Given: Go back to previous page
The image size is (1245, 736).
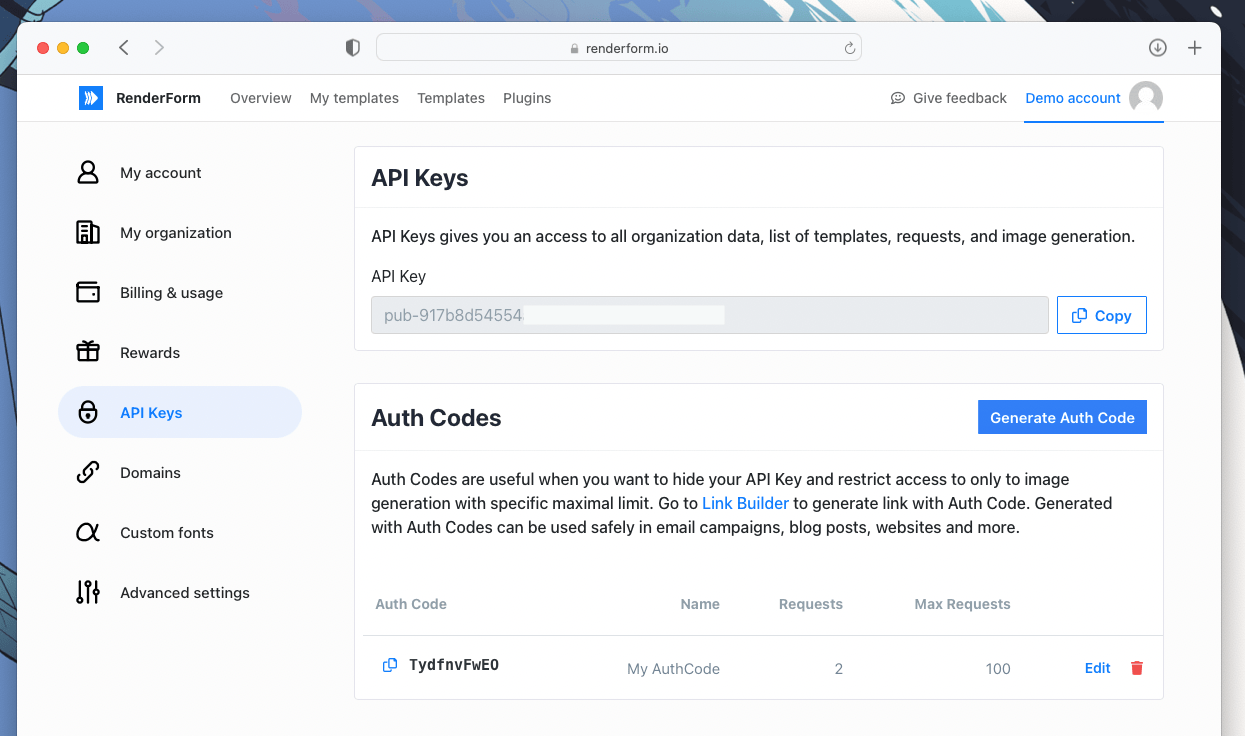Looking at the screenshot, I should (124, 48).
